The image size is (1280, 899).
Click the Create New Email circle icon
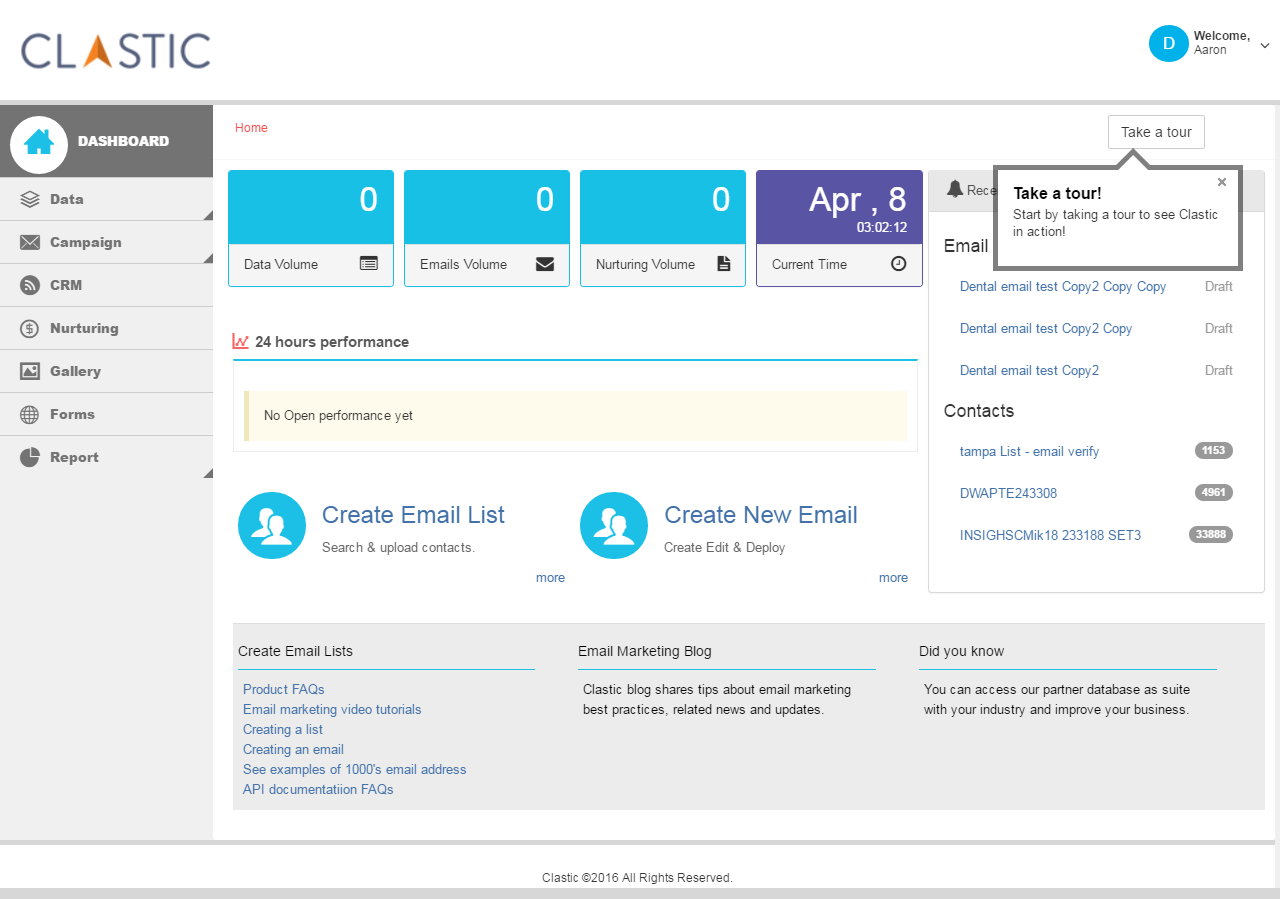[614, 526]
